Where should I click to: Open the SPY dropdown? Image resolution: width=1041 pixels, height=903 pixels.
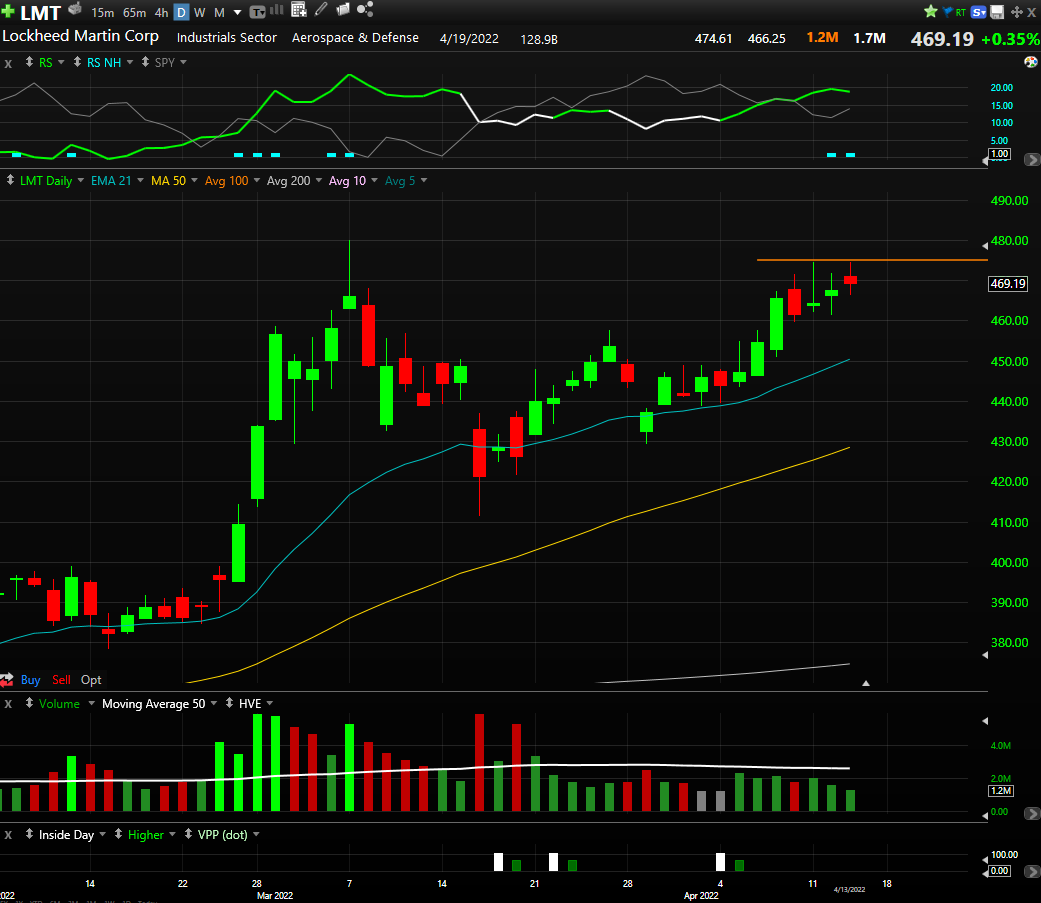click(x=183, y=62)
